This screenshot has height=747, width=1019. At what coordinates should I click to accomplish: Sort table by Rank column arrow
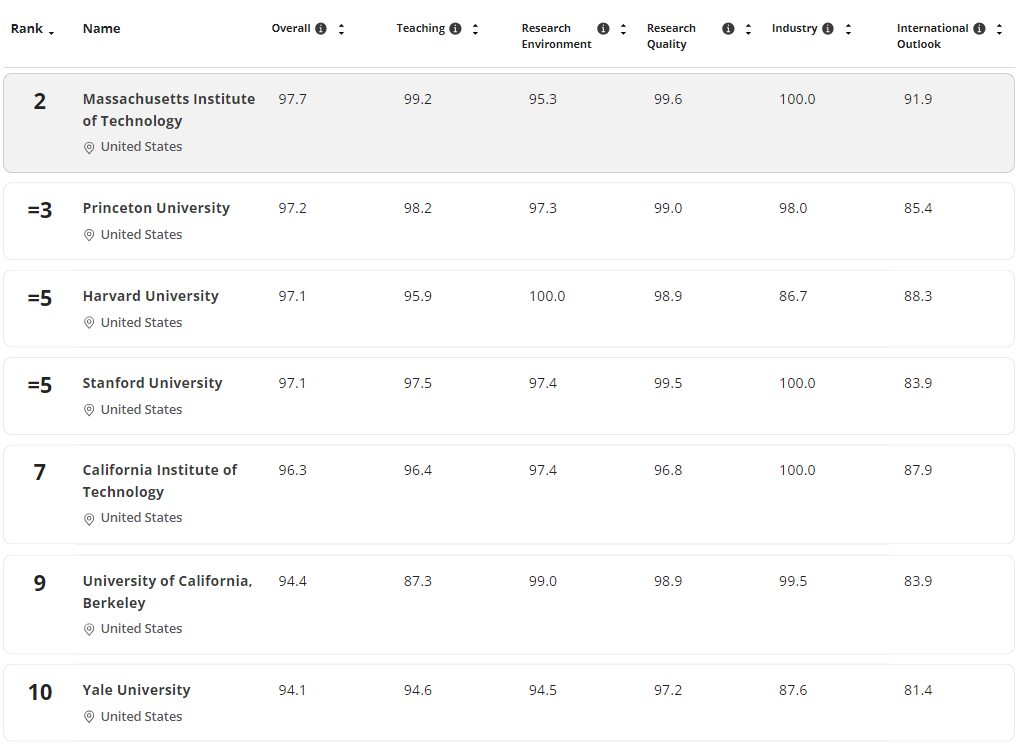[x=51, y=32]
